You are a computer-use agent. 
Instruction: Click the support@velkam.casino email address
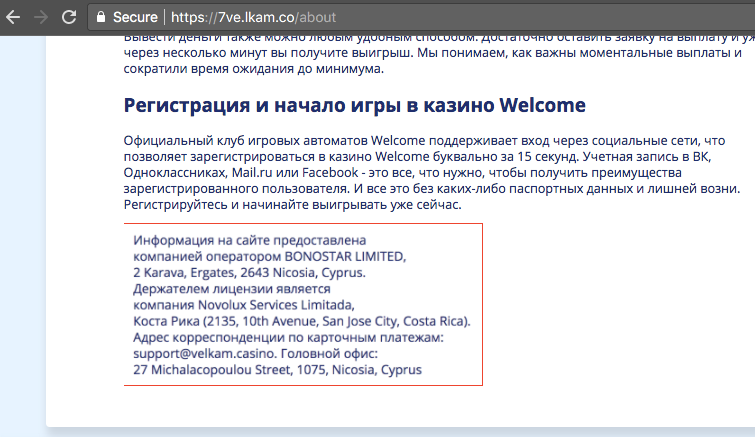click(204, 354)
